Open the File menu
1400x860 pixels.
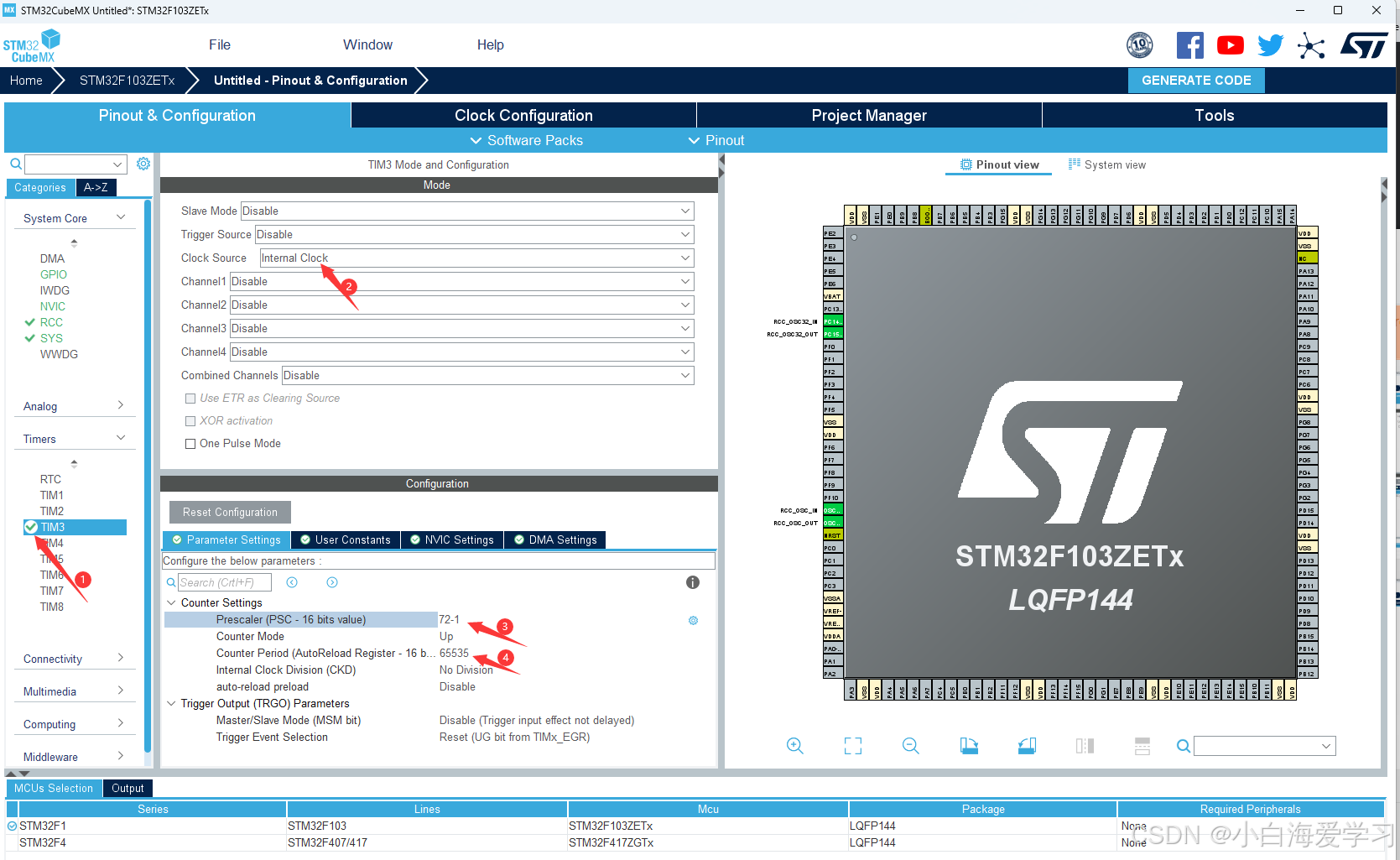pyautogui.click(x=220, y=45)
